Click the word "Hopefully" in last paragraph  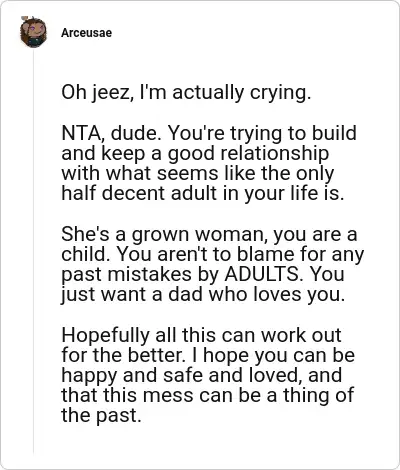point(105,336)
